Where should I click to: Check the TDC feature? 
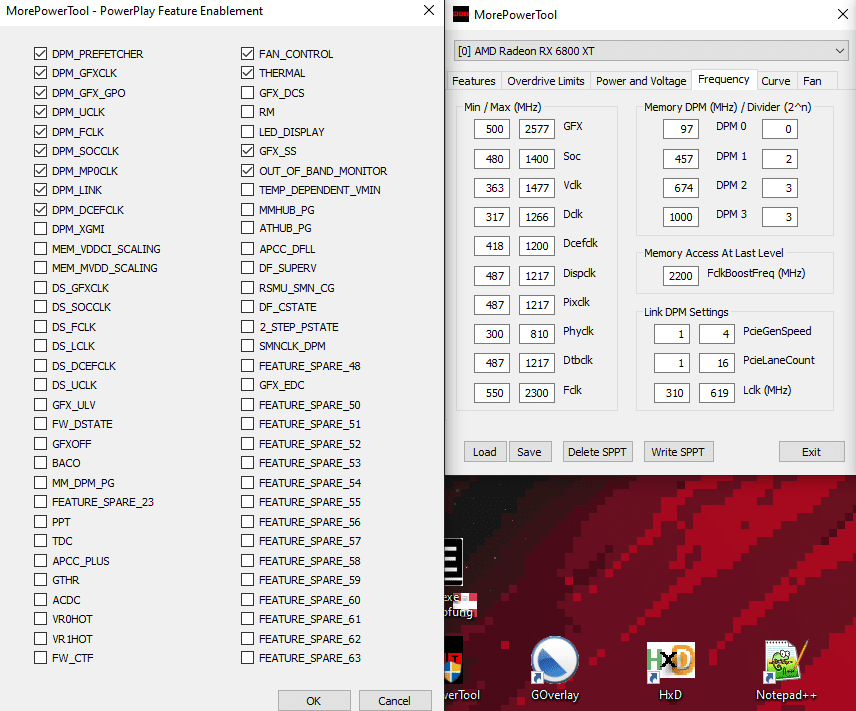point(40,541)
